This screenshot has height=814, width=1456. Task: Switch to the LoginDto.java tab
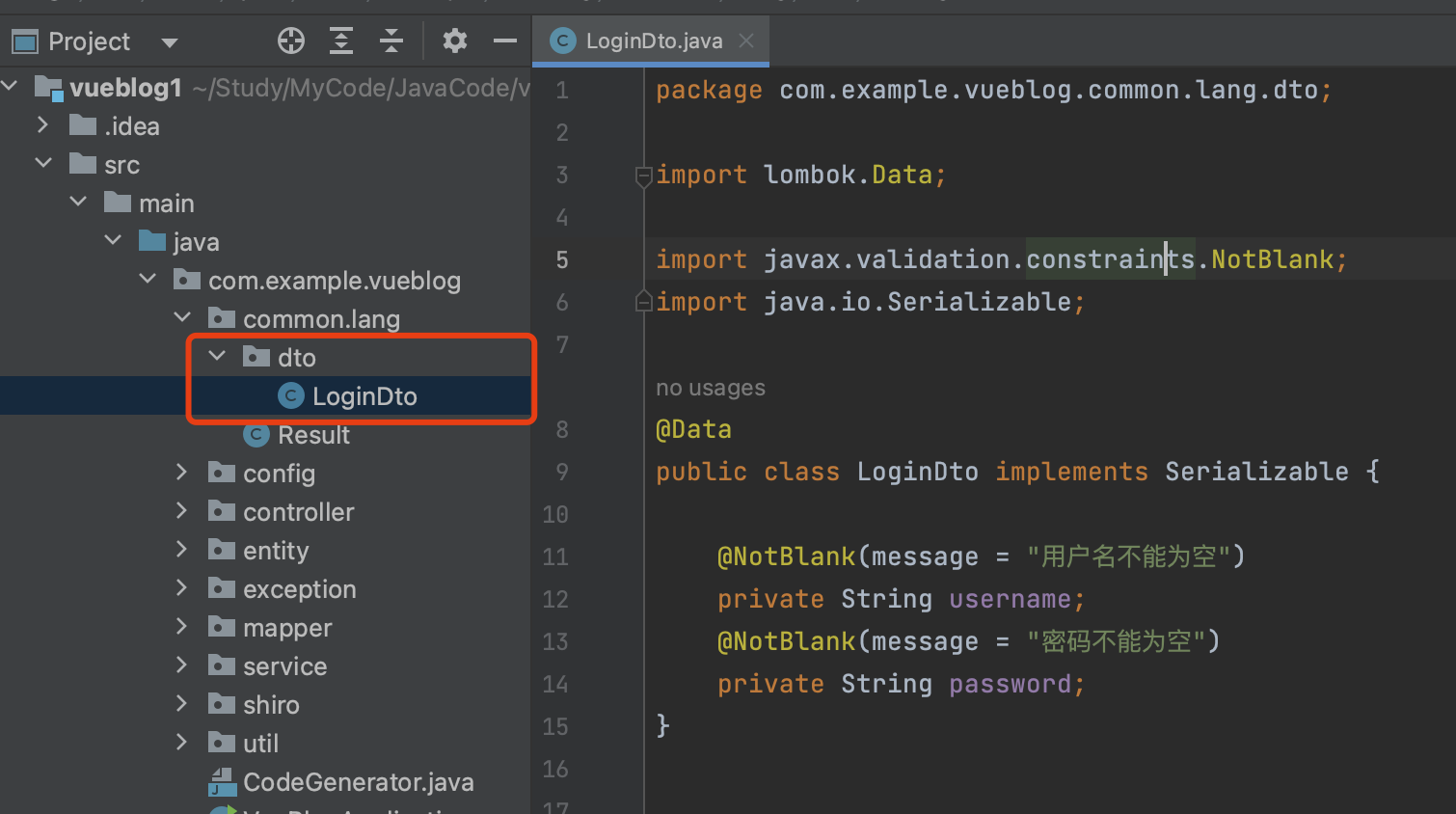pyautogui.click(x=653, y=41)
